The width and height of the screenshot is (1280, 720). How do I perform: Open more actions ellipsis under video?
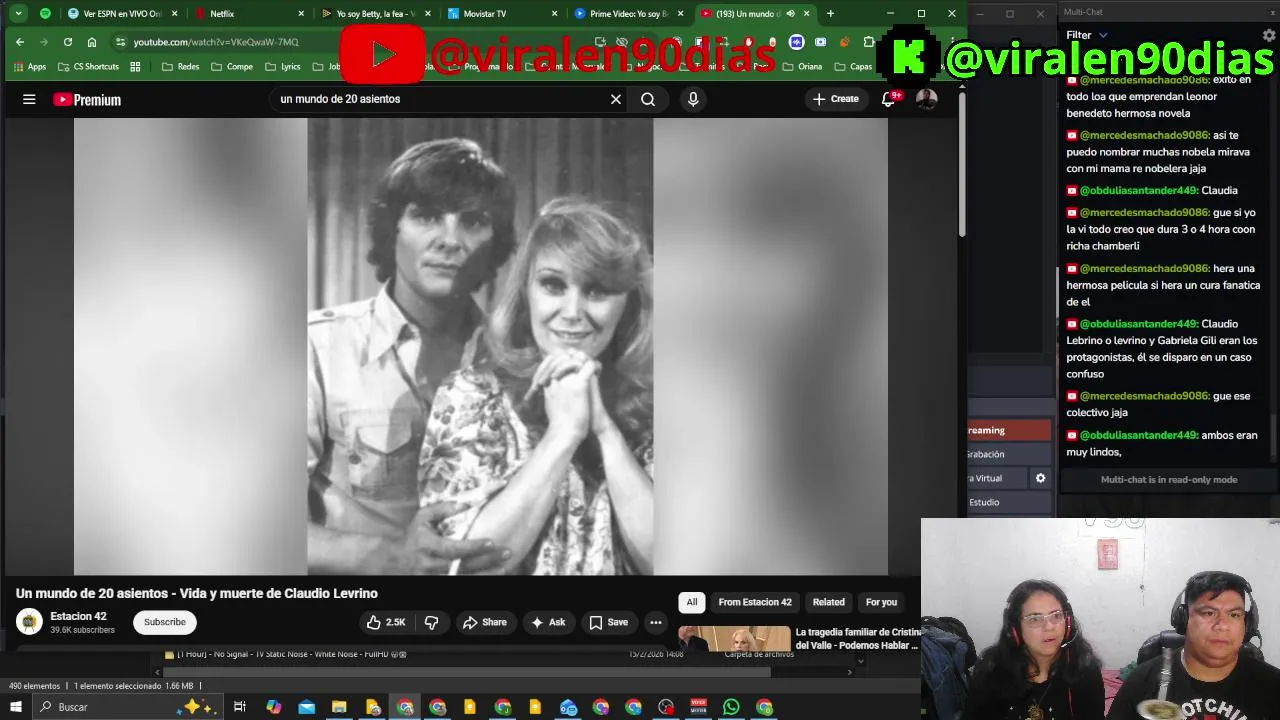[656, 622]
